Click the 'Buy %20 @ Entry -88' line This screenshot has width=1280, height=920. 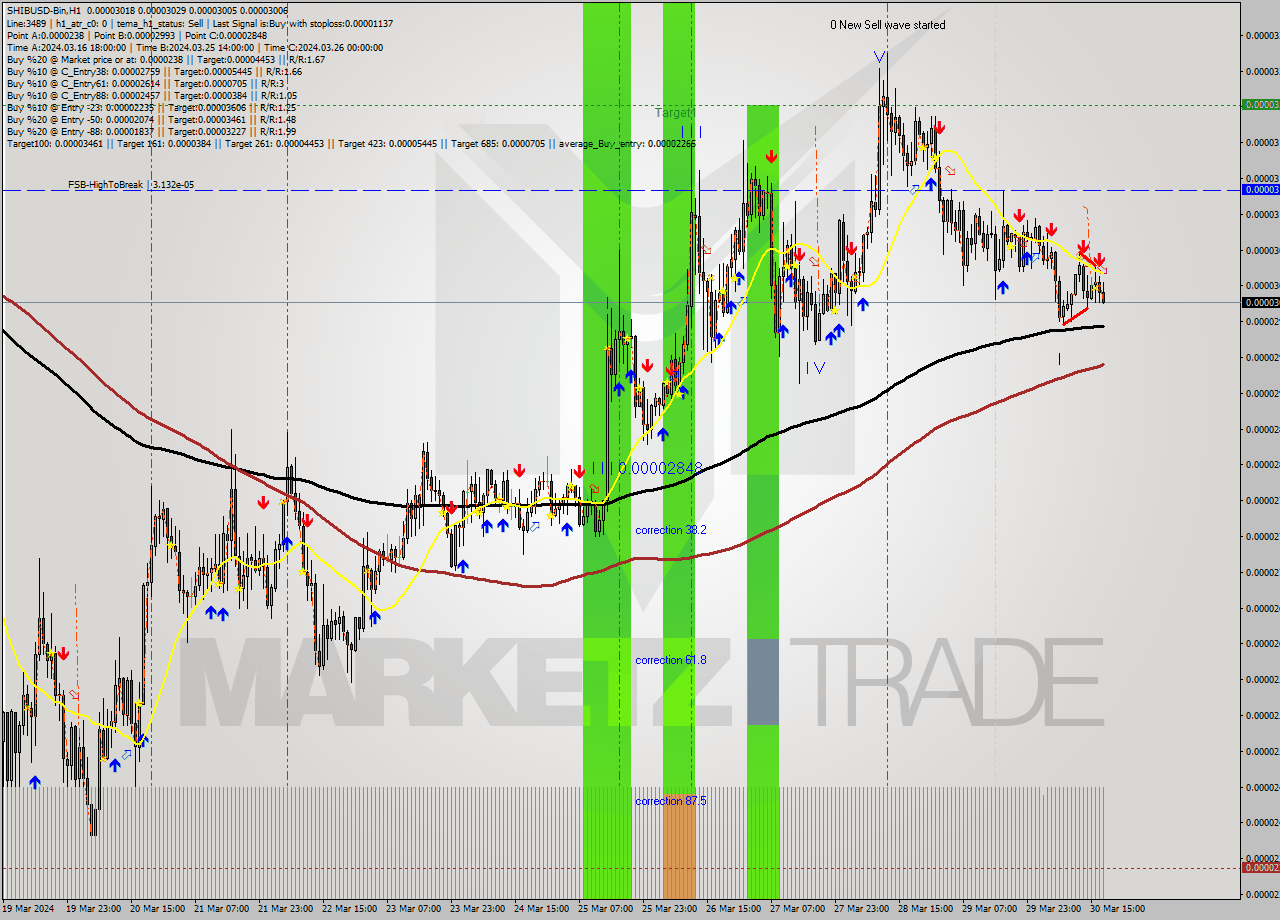151,131
